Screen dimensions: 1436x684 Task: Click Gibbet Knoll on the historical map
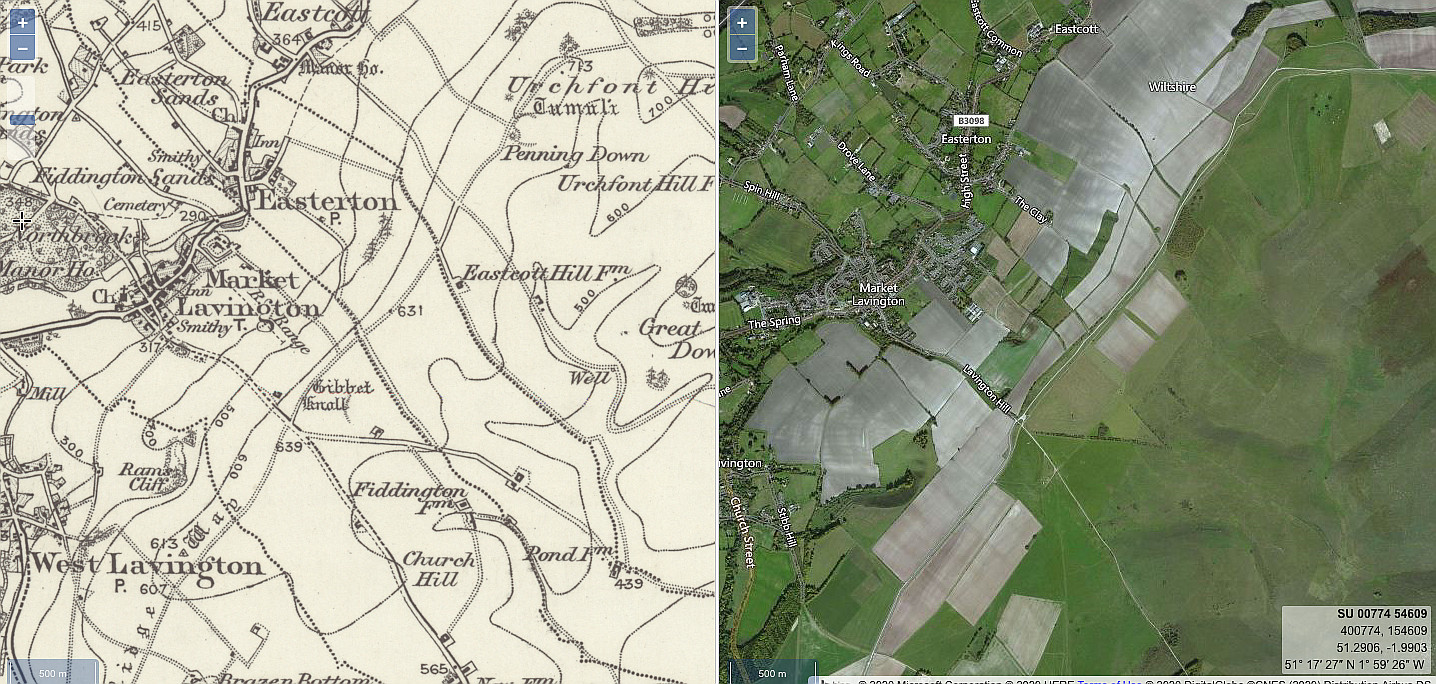(344, 394)
